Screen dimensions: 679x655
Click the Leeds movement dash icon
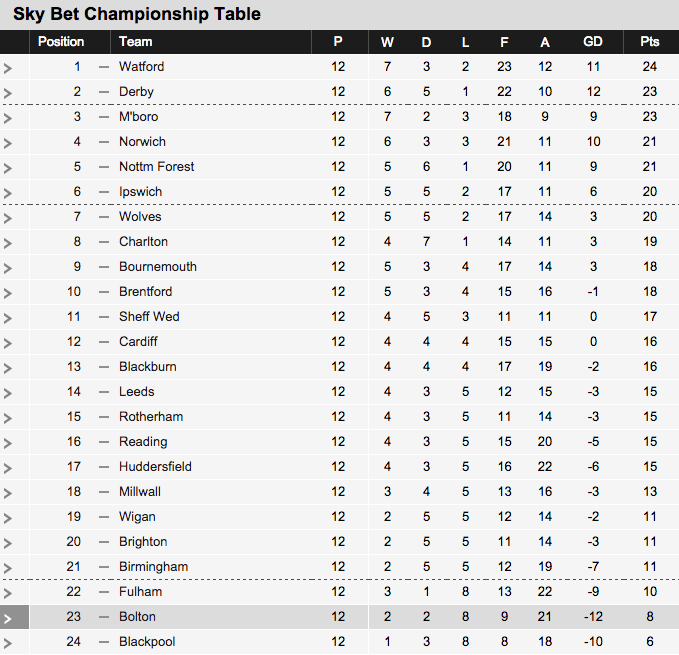[104, 392]
